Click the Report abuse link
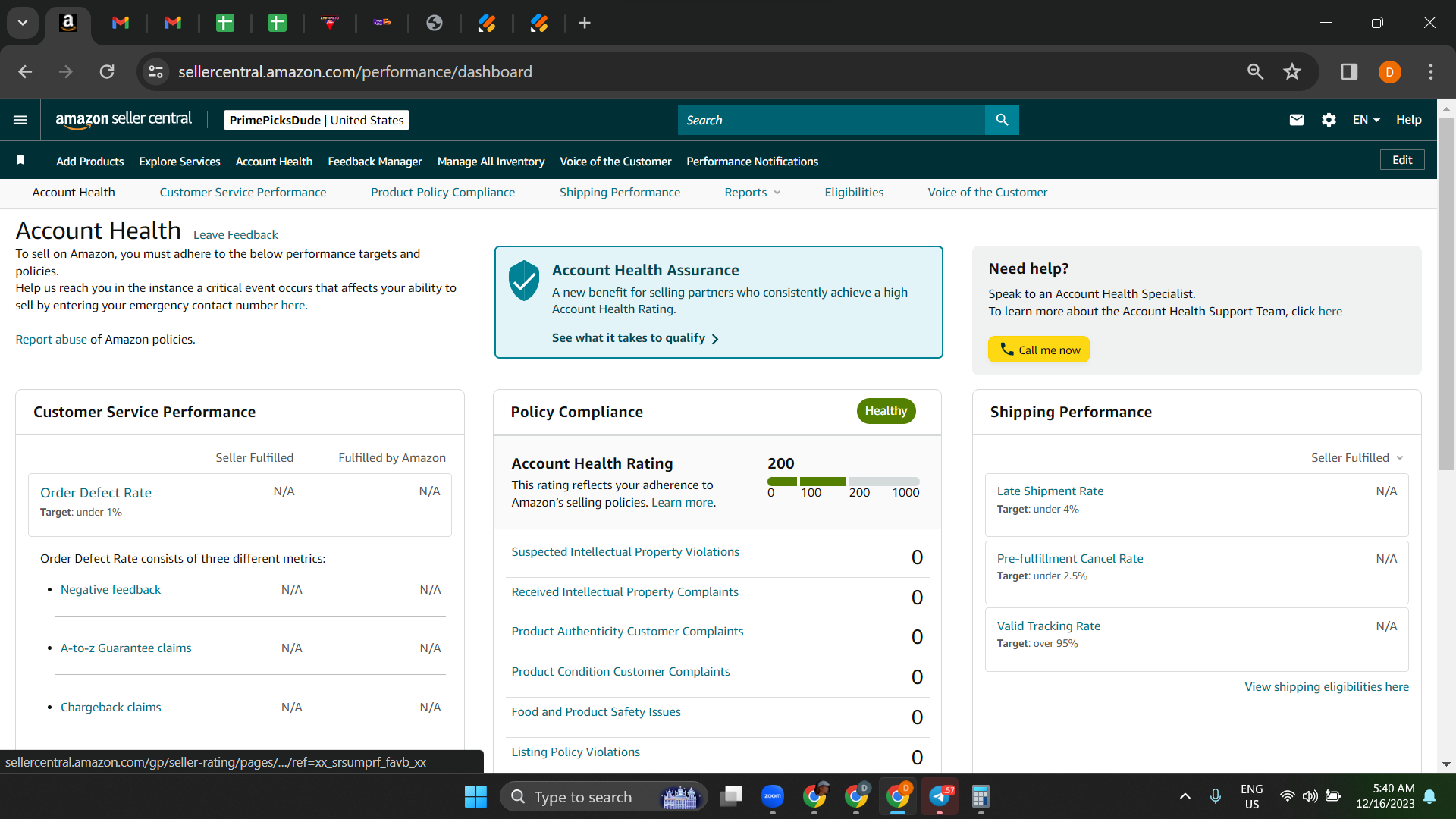This screenshot has width=1456, height=819. [52, 340]
